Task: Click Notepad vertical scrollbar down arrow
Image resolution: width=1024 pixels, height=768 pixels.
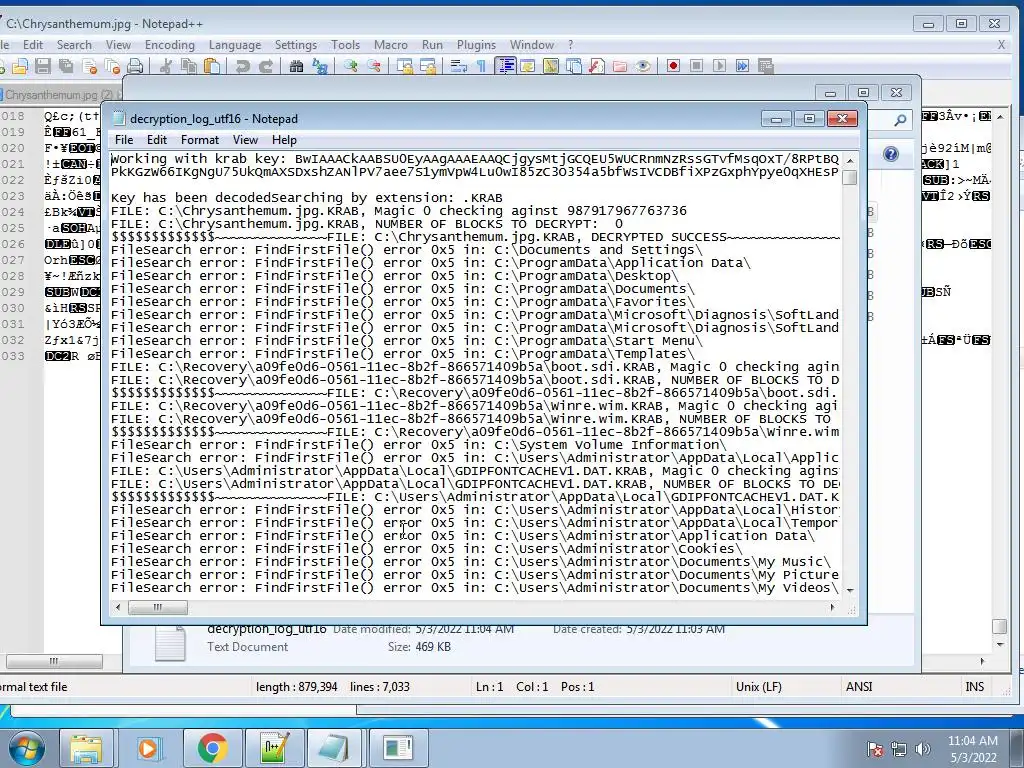Action: pos(850,590)
